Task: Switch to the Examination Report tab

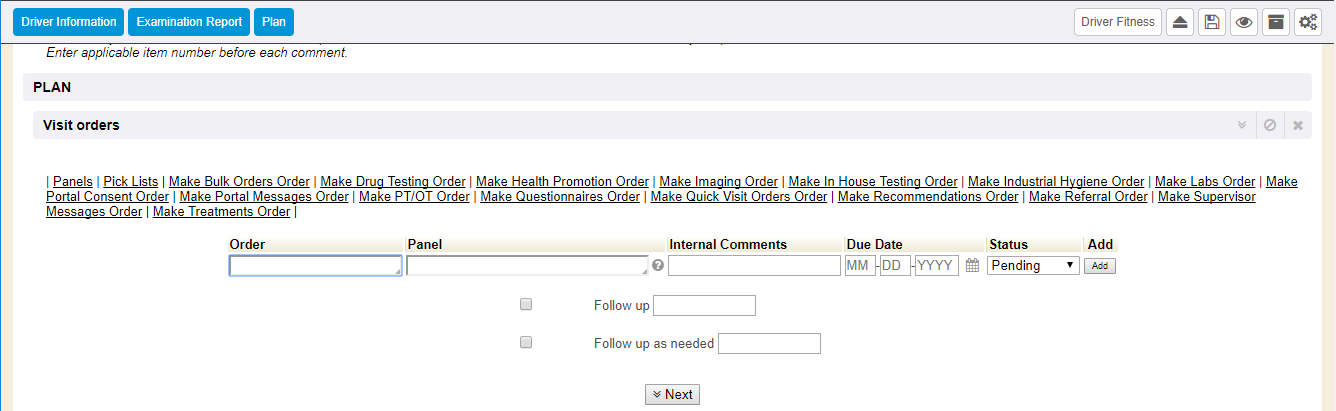Action: point(189,22)
